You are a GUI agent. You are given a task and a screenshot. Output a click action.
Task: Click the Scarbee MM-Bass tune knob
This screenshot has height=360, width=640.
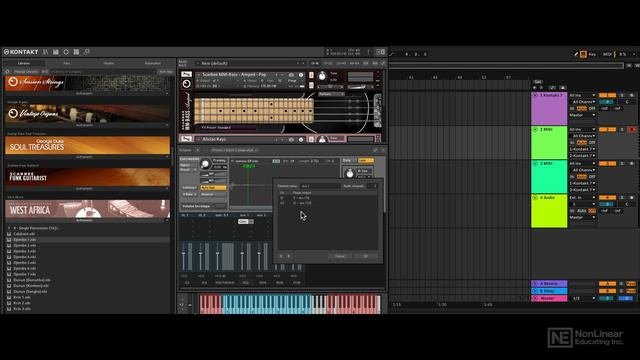point(322,76)
